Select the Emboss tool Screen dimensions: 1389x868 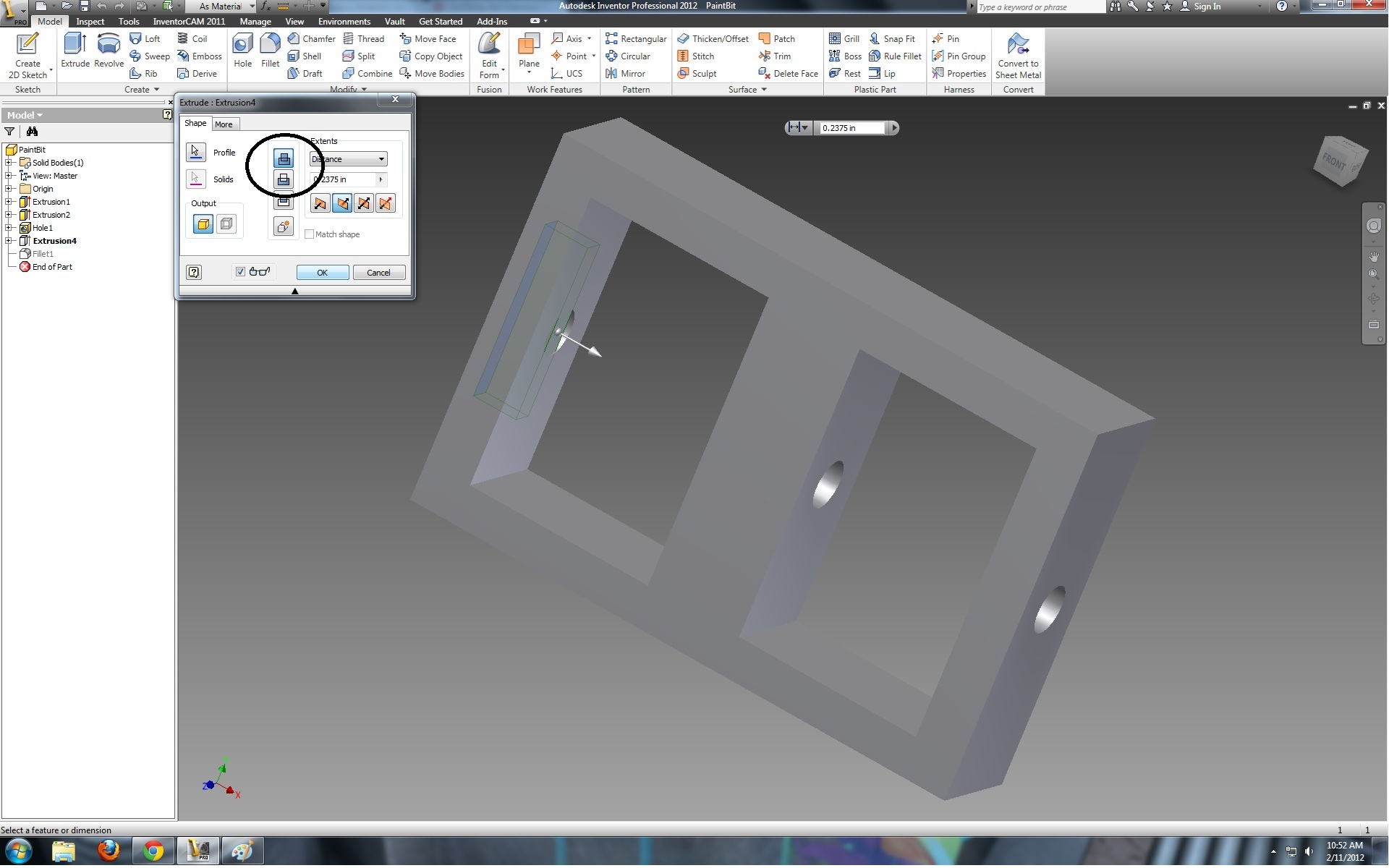click(200, 56)
